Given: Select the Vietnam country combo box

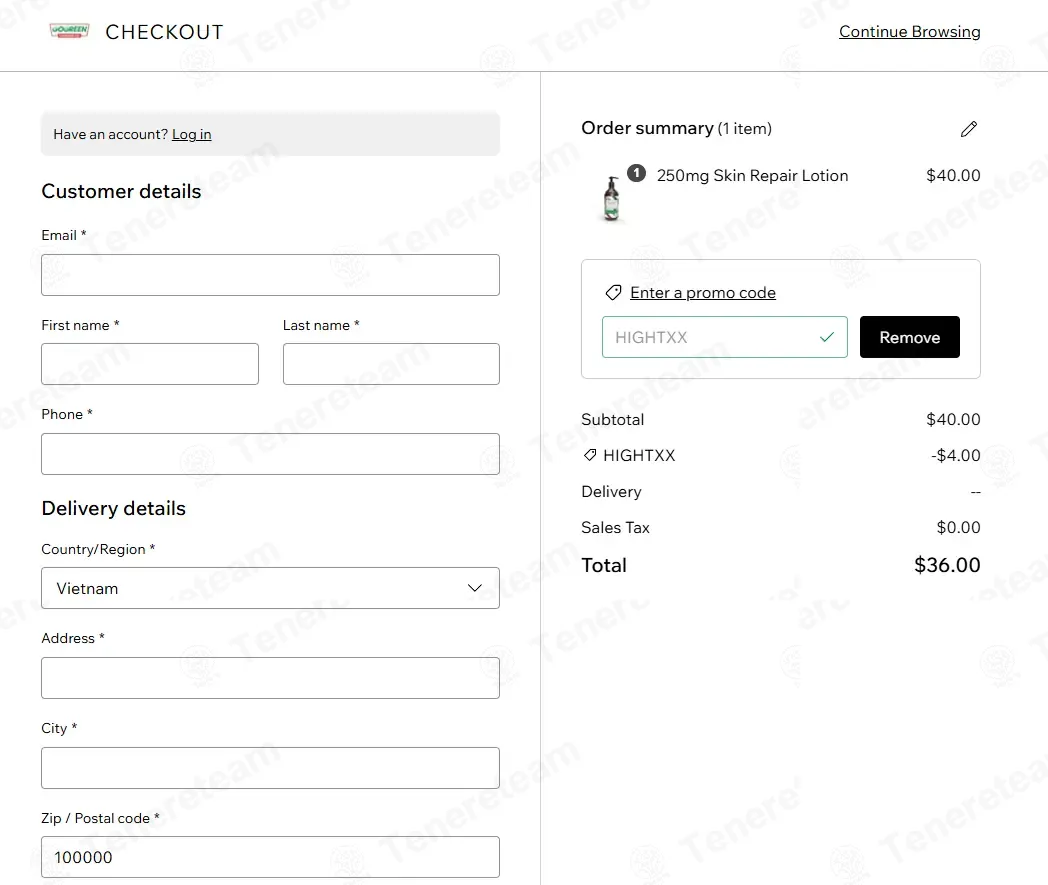Looking at the screenshot, I should pyautogui.click(x=270, y=588).
